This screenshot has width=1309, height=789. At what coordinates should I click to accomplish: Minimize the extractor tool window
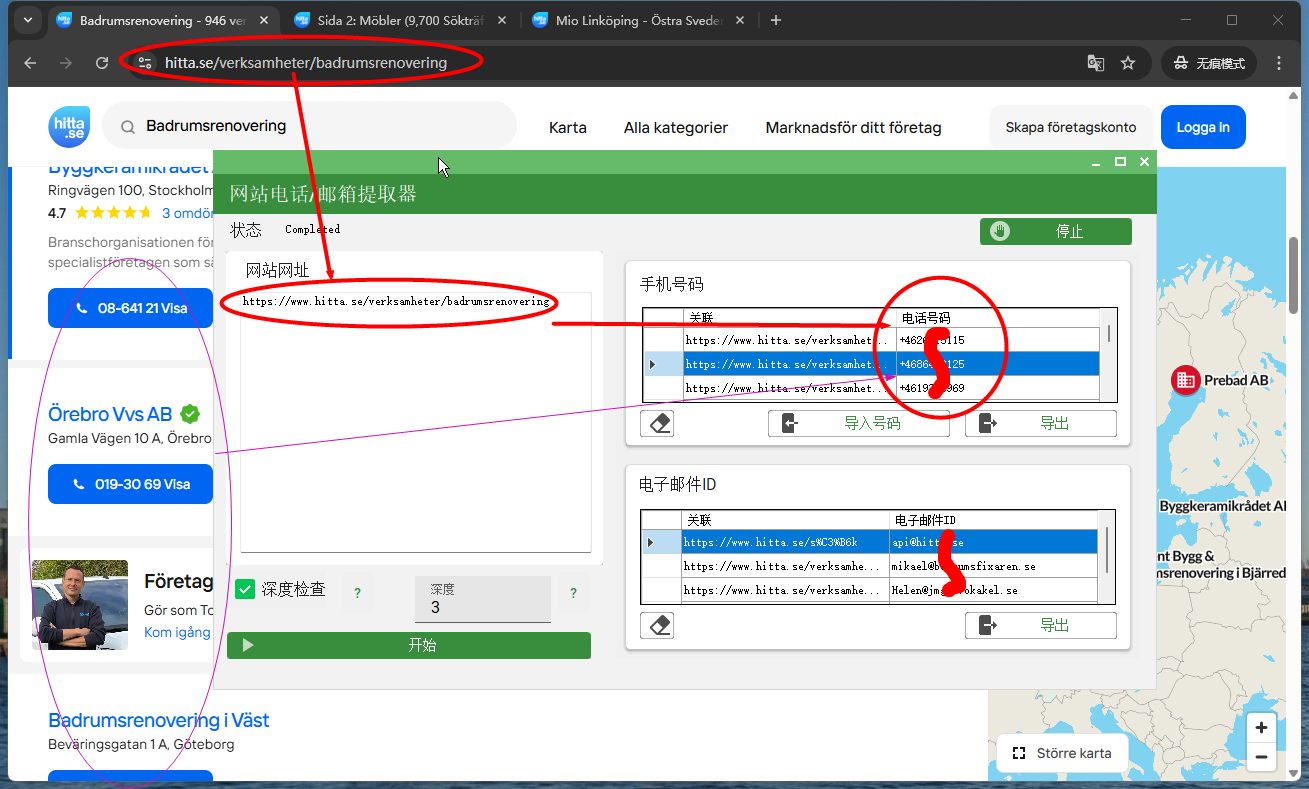1097,161
